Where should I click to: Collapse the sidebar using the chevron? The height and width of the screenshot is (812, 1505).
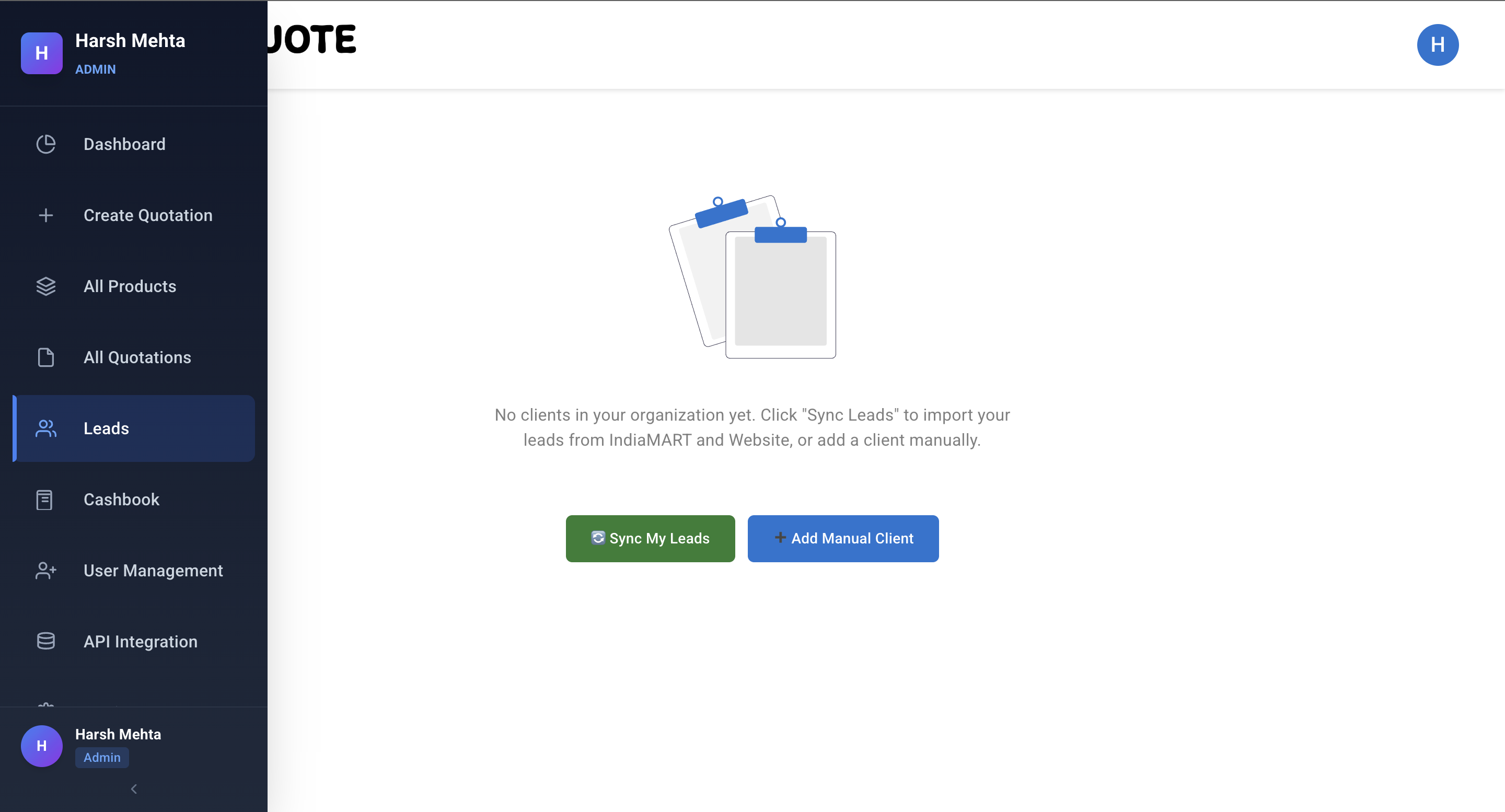click(133, 788)
